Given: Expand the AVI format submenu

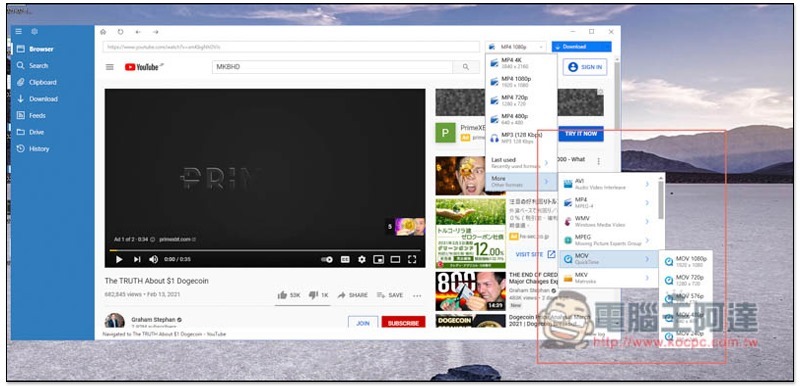Looking at the screenshot, I should [x=608, y=184].
